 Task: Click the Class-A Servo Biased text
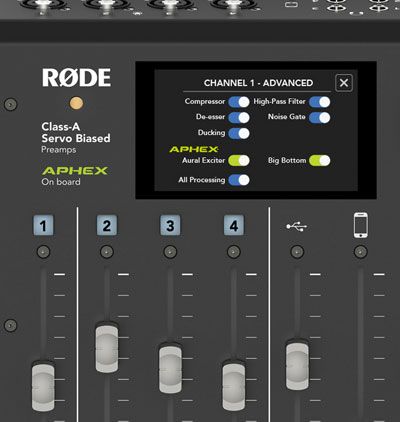[x=76, y=132]
